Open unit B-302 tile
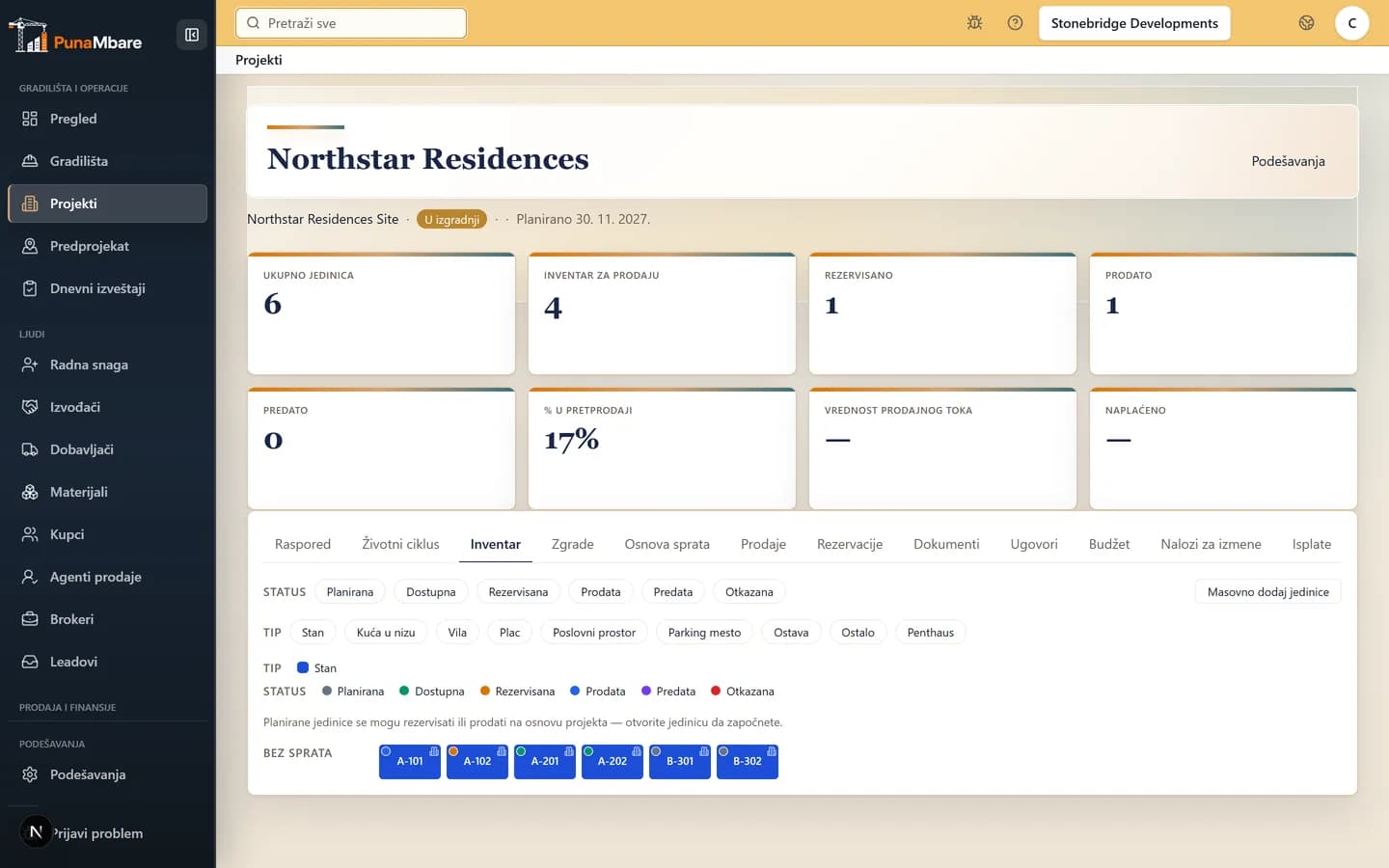The width and height of the screenshot is (1389, 868). click(x=748, y=761)
